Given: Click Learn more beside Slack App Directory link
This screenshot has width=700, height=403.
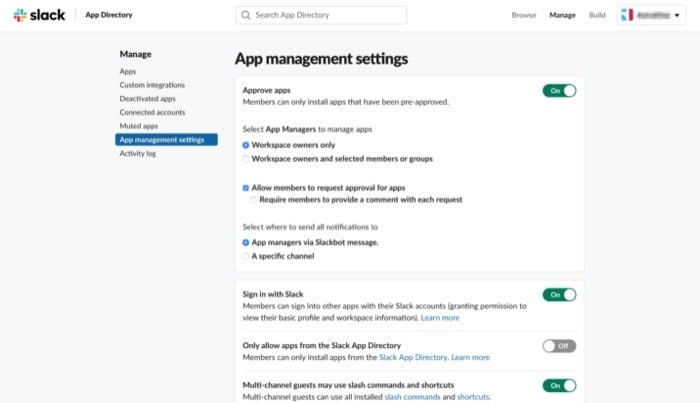Looking at the screenshot, I should pos(470,357).
